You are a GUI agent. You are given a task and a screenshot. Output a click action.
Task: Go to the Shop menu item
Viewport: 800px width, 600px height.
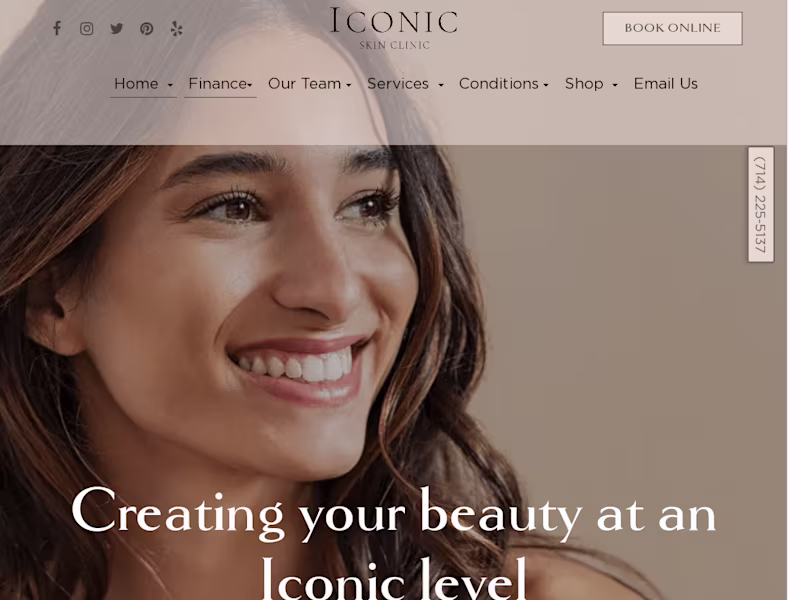(584, 84)
